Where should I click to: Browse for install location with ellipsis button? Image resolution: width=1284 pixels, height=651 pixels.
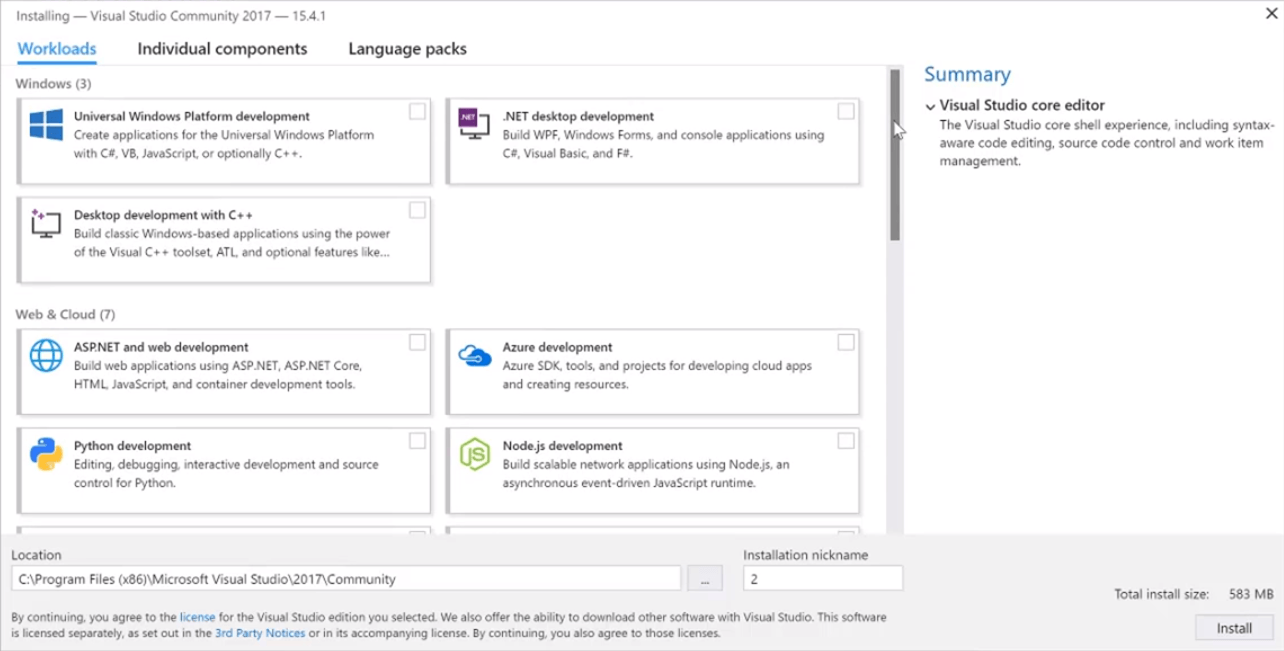coord(705,578)
